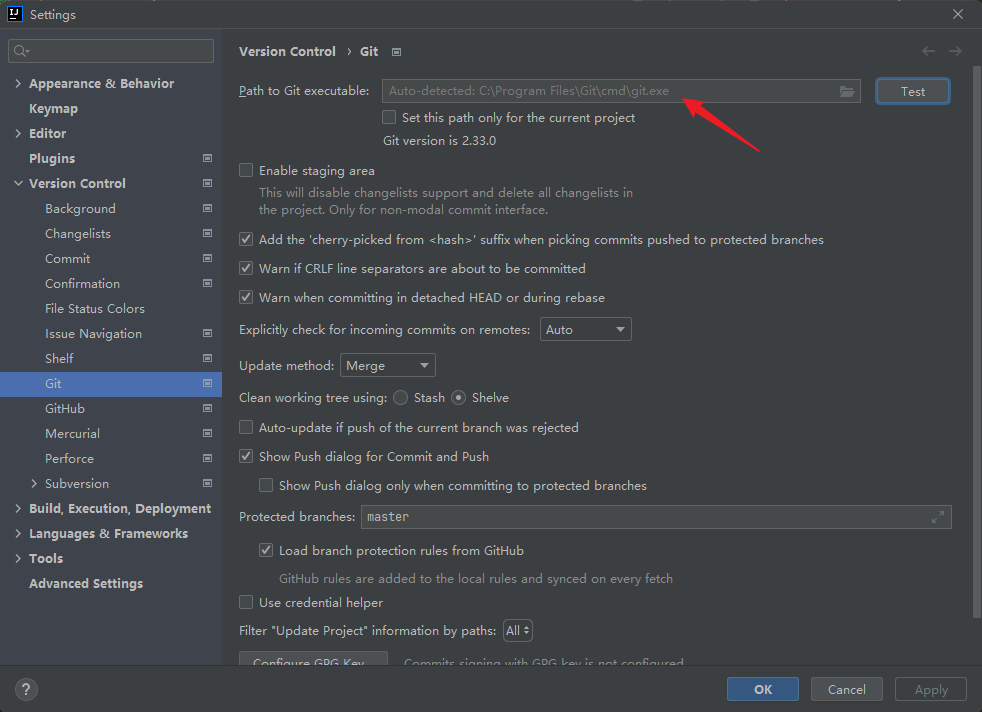This screenshot has width=982, height=712.
Task: Click the project icon beside Shelf
Action: [x=207, y=359]
